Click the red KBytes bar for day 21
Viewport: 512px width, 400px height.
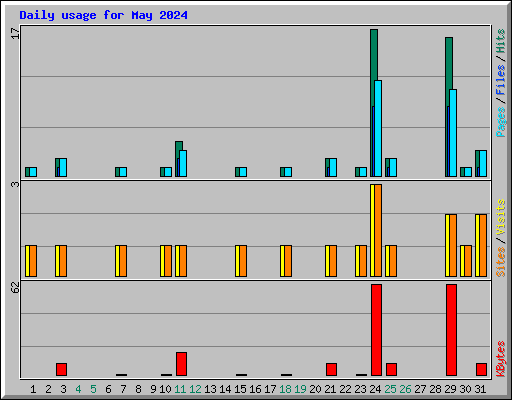[x=331, y=369]
